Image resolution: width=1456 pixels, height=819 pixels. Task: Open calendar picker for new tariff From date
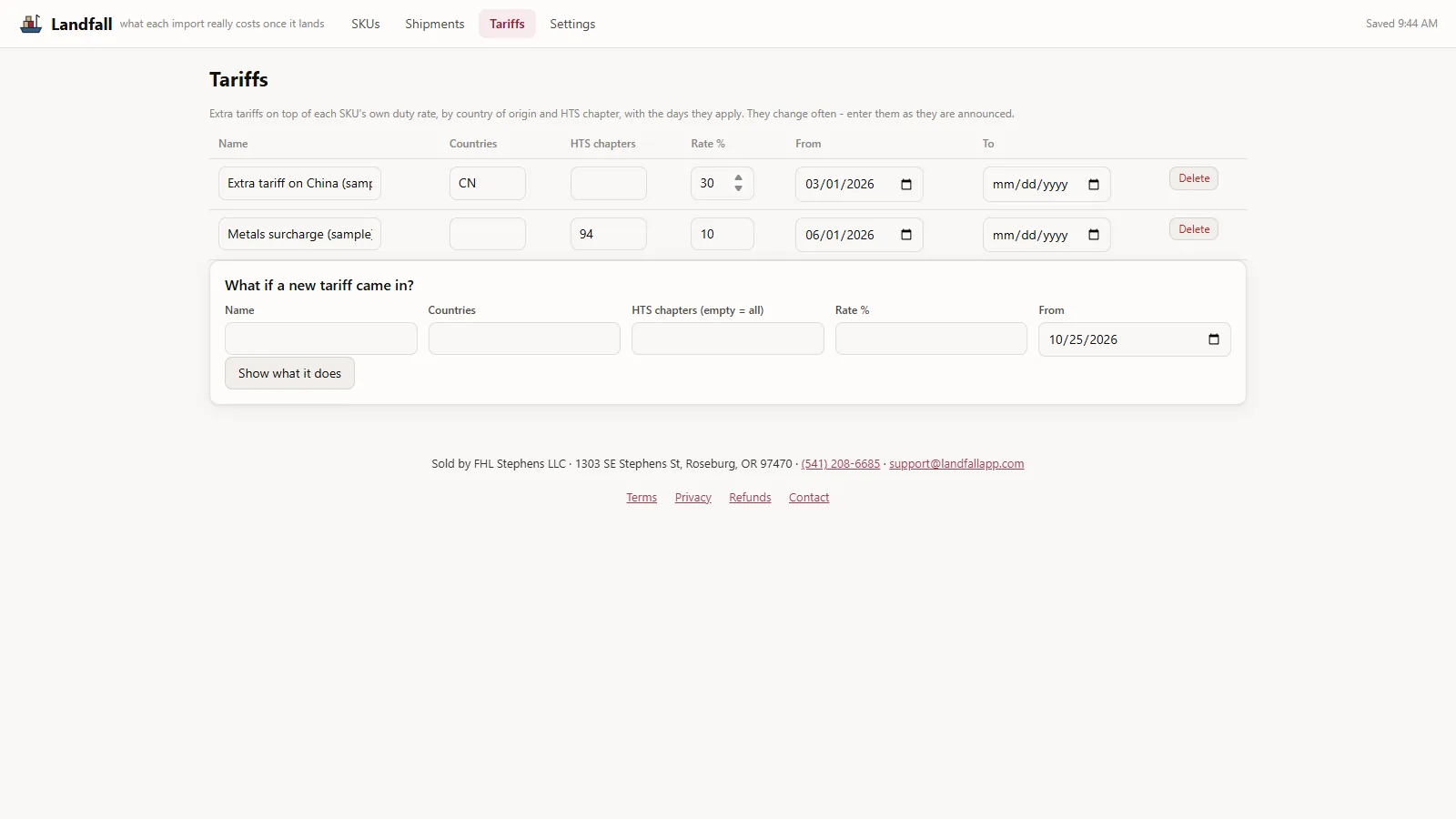tap(1214, 339)
